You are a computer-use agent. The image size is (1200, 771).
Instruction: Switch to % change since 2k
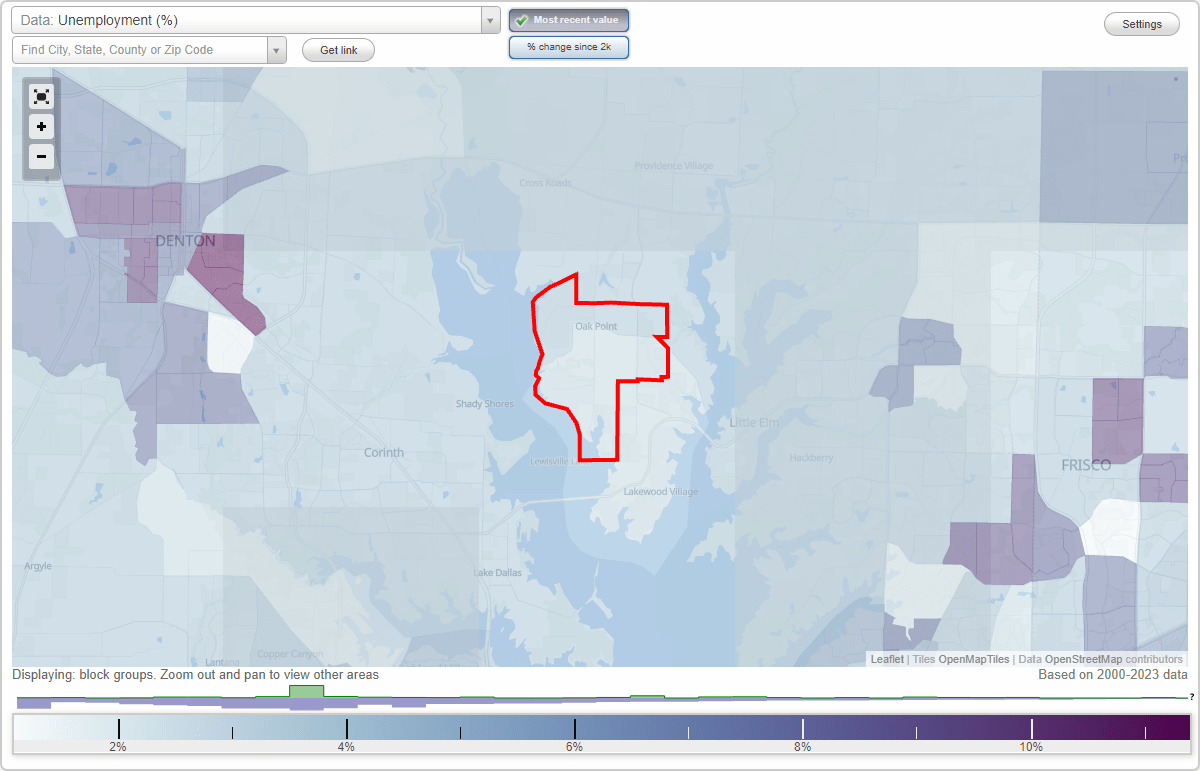[x=569, y=47]
